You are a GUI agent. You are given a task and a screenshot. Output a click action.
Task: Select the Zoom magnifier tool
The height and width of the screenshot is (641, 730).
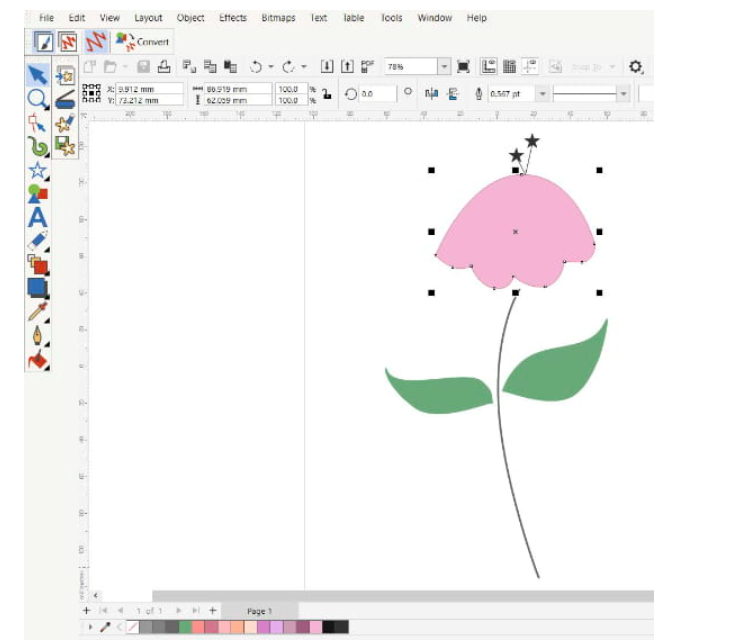(x=37, y=98)
